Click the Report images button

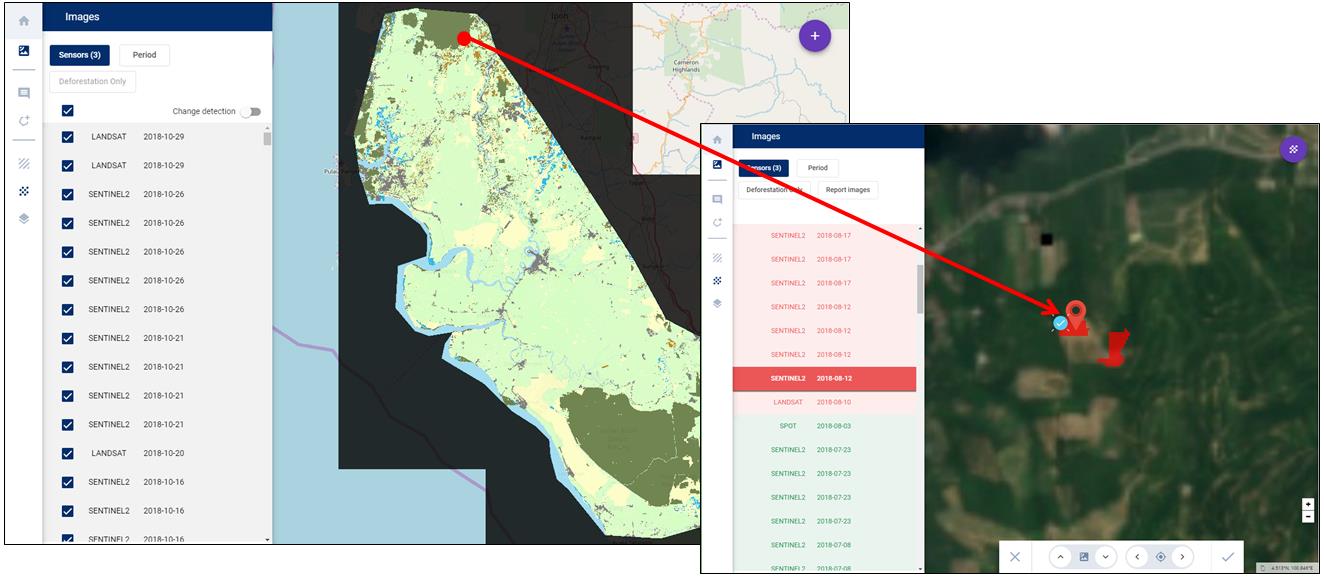[848, 190]
